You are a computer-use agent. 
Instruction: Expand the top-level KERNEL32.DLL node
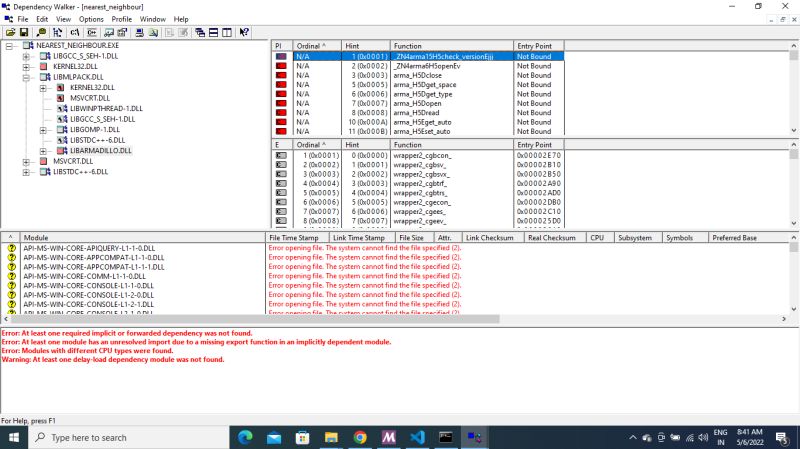pyautogui.click(x=26, y=67)
